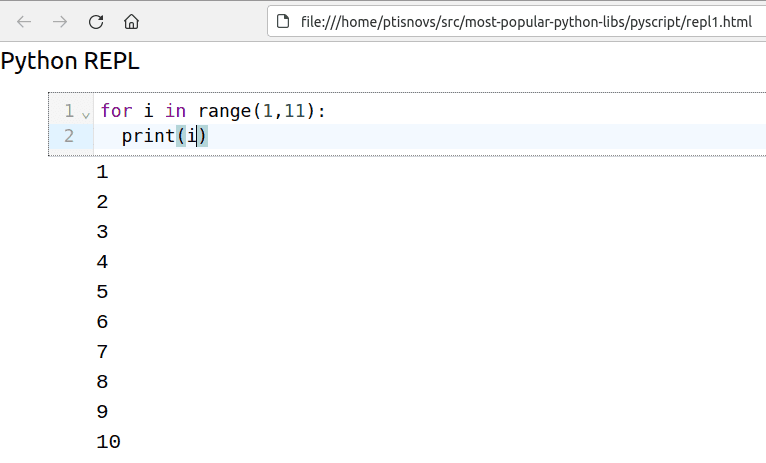Viewport: 766px width, 463px height.
Task: Click the 'range' function name in code
Action: [x=224, y=111]
